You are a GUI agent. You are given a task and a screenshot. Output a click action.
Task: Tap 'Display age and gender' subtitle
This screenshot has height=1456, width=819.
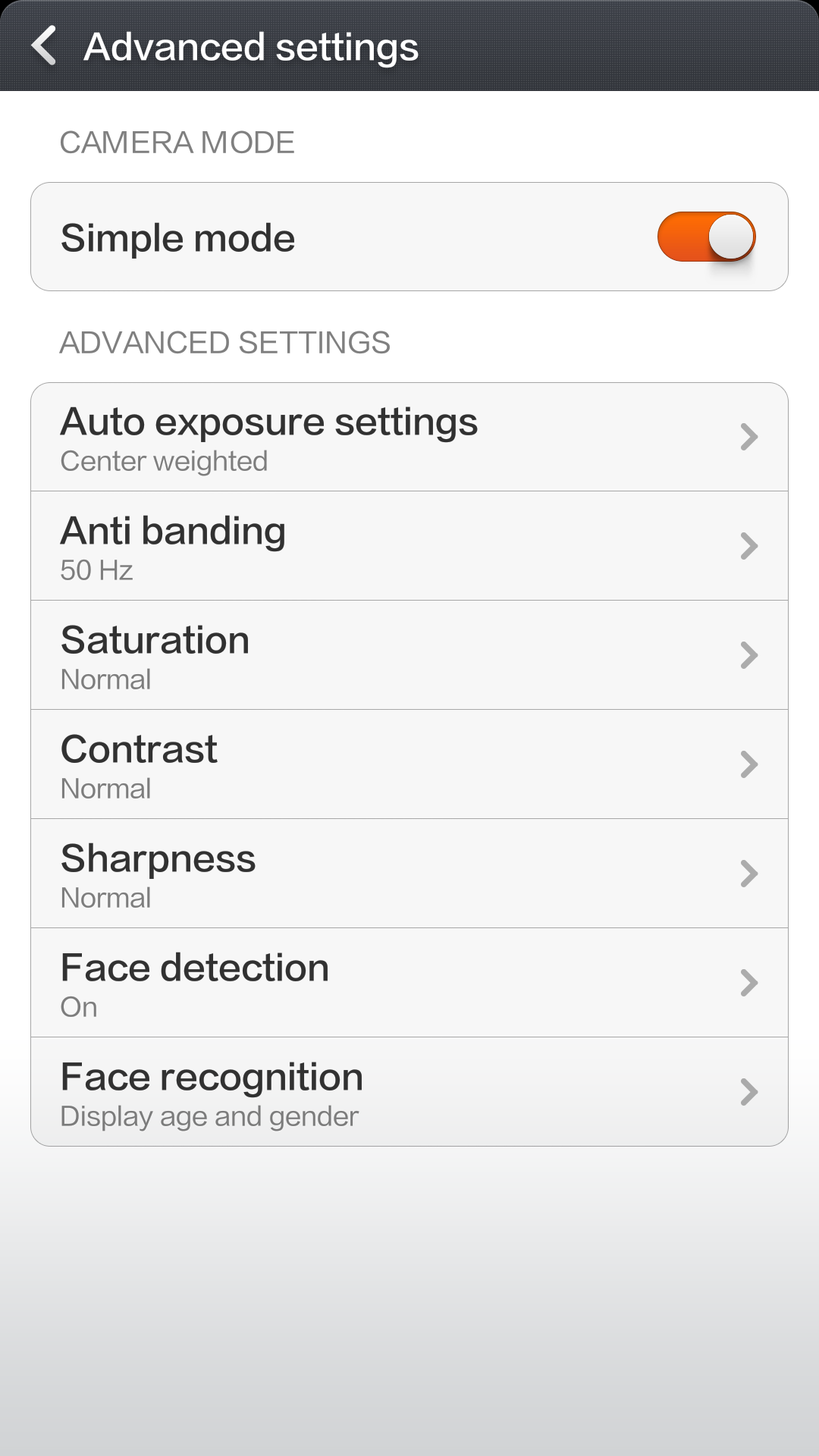(209, 1116)
